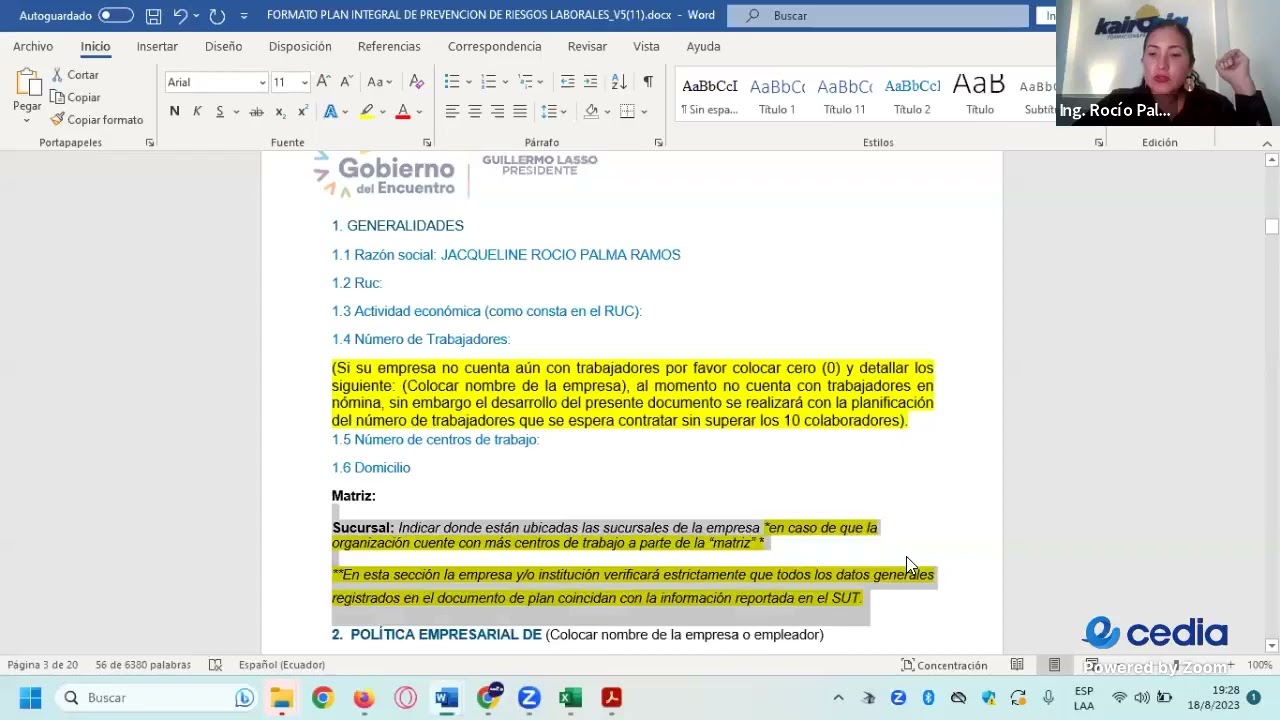This screenshot has width=1280, height=720.
Task: Expand bullet list options arrow
Action: coord(469,82)
